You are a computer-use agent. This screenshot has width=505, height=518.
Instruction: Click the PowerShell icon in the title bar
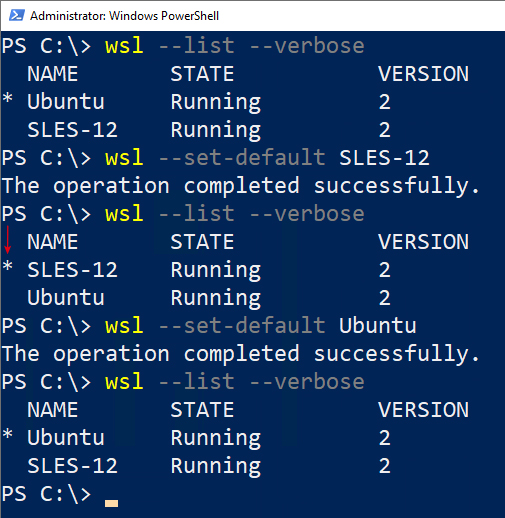(x=16, y=15)
